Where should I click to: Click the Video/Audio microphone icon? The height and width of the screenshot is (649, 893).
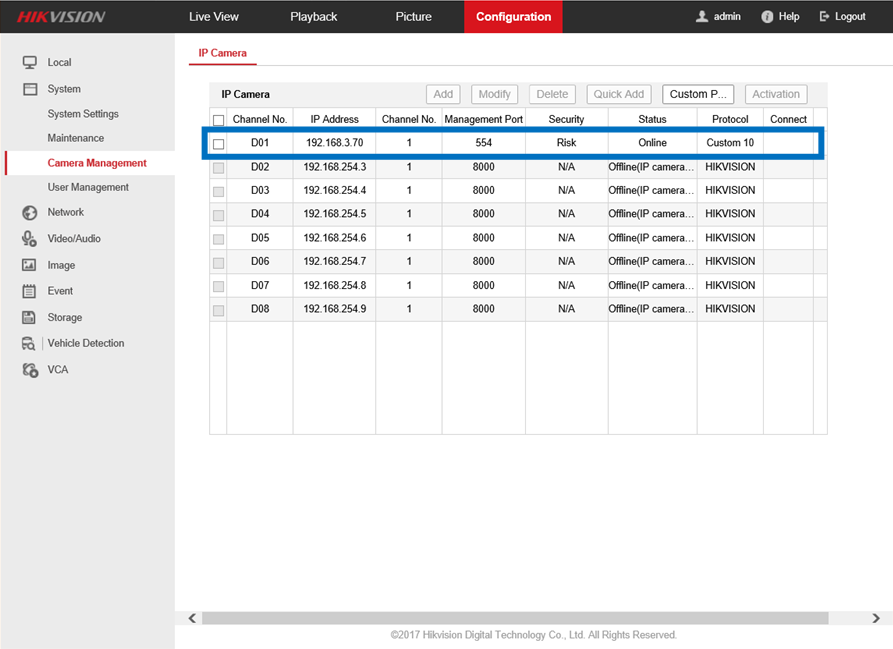[29, 238]
